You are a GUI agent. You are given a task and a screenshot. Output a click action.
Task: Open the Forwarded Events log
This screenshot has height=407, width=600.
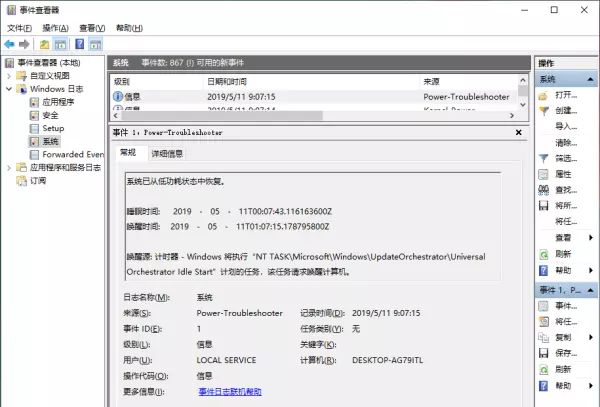pos(73,155)
